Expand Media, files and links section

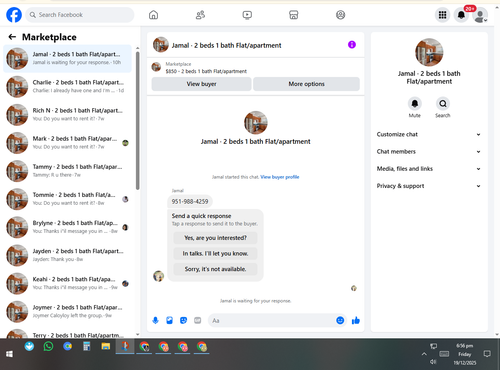pyautogui.click(x=429, y=169)
